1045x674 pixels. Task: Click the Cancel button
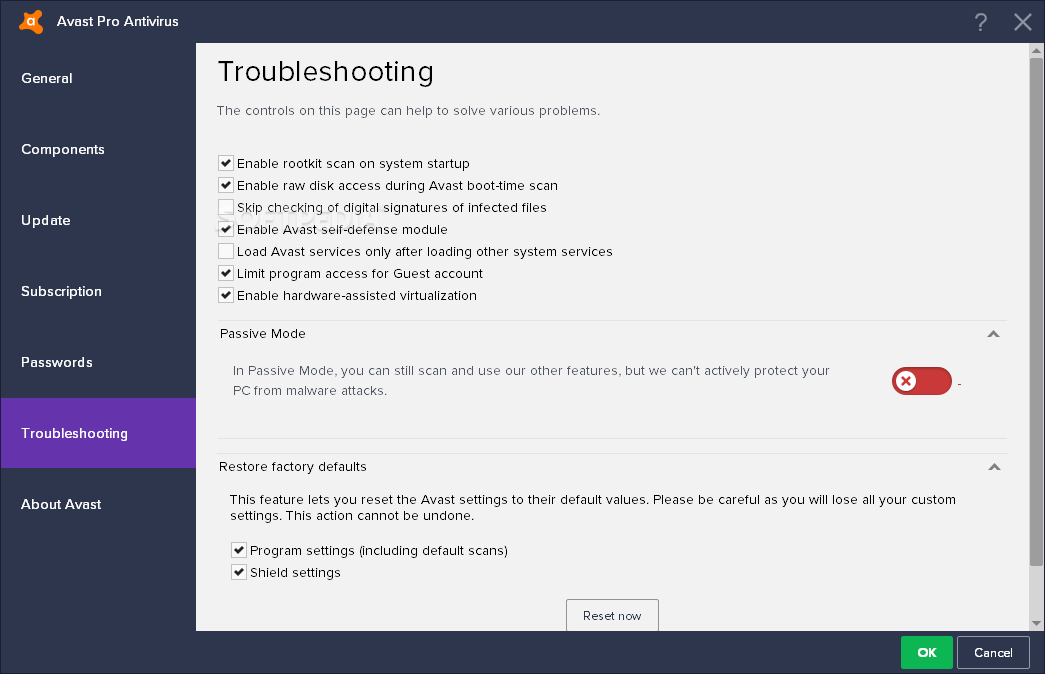[993, 653]
